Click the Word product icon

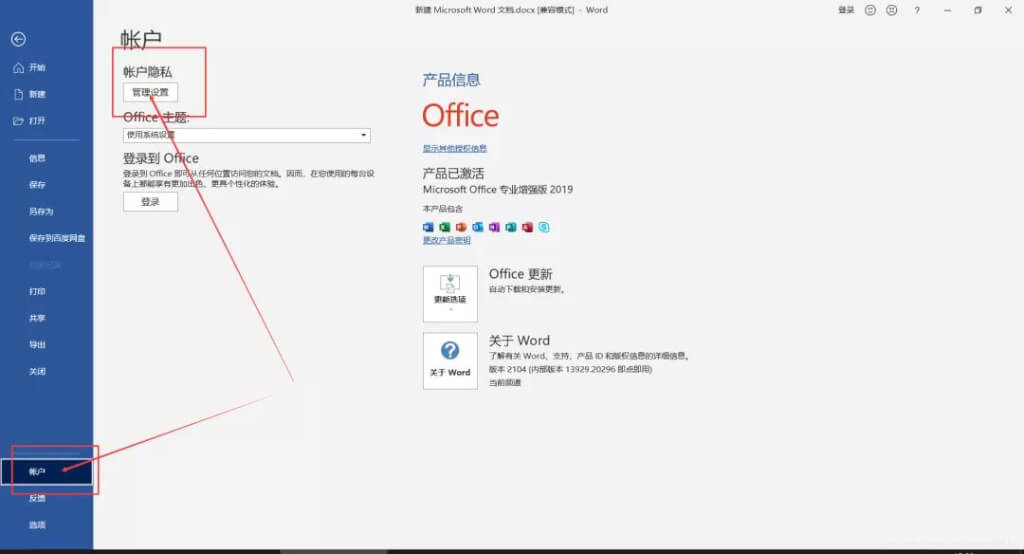(428, 227)
